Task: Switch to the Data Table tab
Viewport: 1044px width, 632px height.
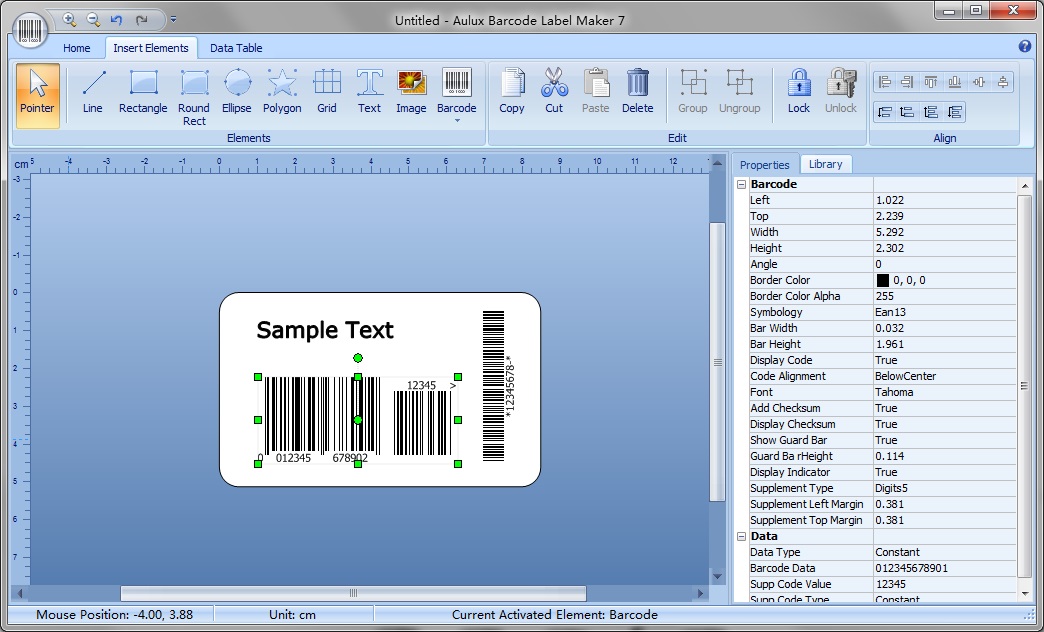Action: tap(236, 48)
